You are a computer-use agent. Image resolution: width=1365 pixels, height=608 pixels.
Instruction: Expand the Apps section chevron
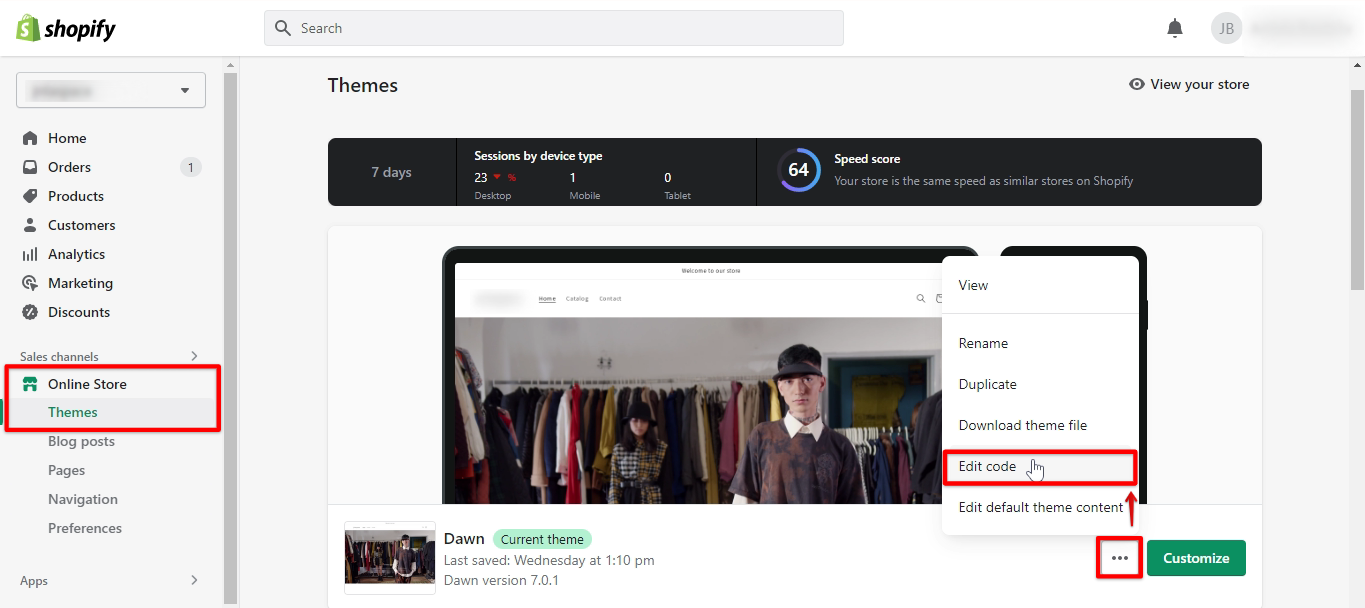click(194, 580)
